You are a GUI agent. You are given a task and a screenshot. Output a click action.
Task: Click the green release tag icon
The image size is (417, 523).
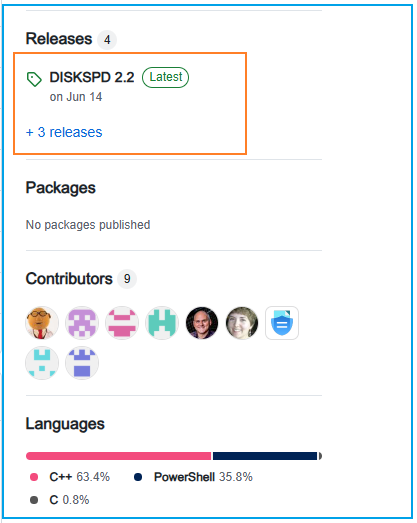click(x=34, y=79)
